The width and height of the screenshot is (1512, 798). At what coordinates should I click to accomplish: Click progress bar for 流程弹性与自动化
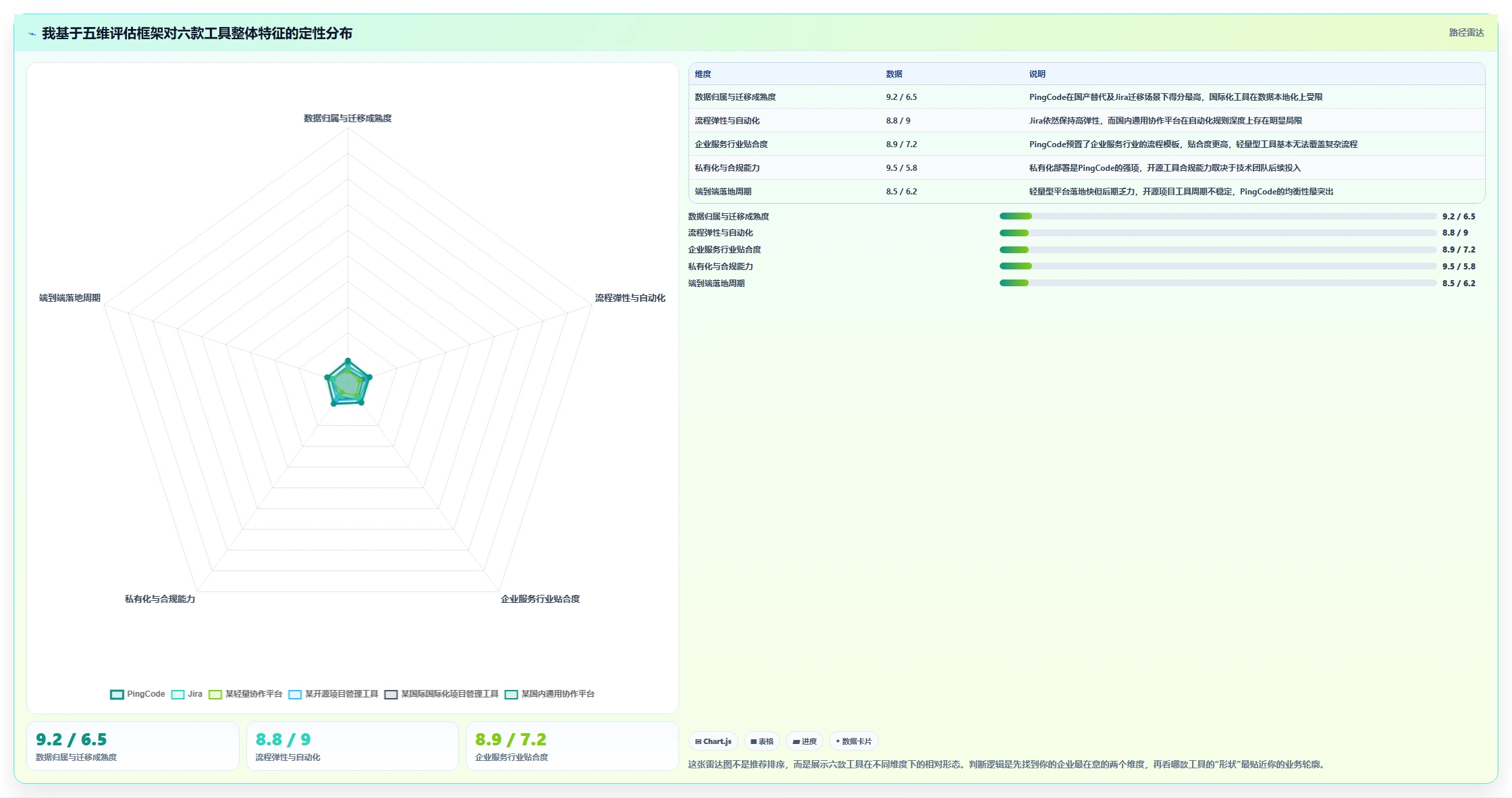(x=1218, y=233)
